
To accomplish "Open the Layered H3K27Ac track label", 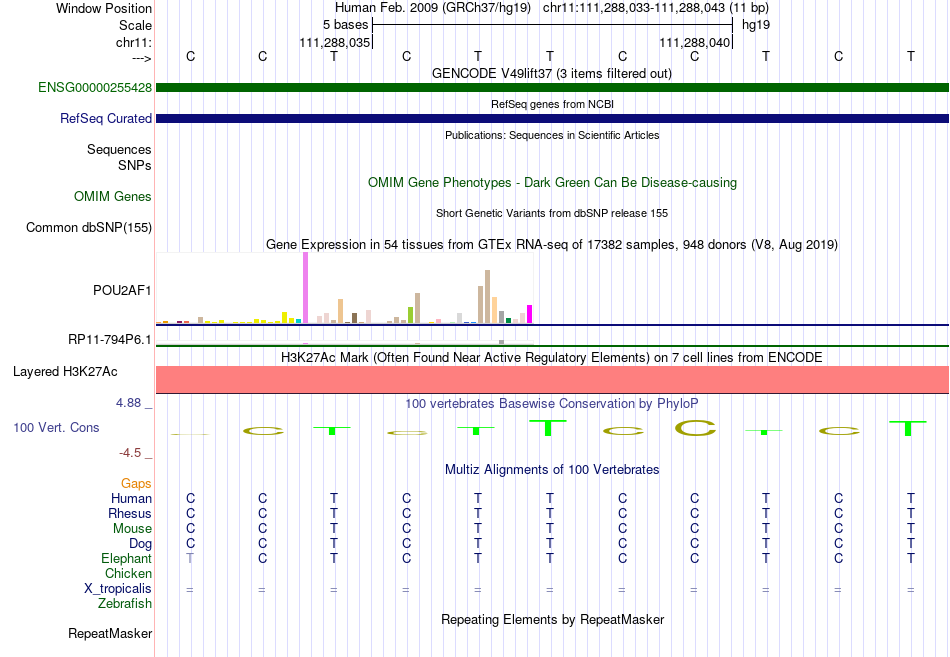I will pyautogui.click(x=65, y=372).
